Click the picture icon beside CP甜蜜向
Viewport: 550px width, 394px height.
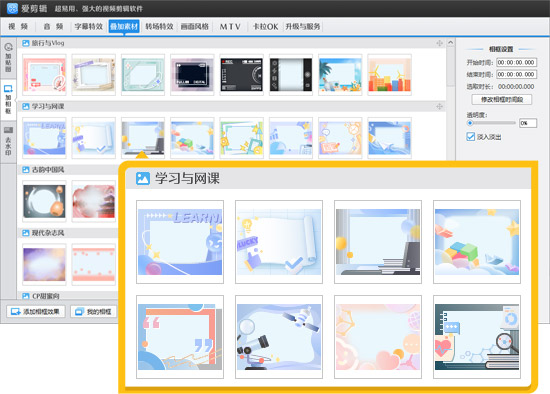(26, 296)
